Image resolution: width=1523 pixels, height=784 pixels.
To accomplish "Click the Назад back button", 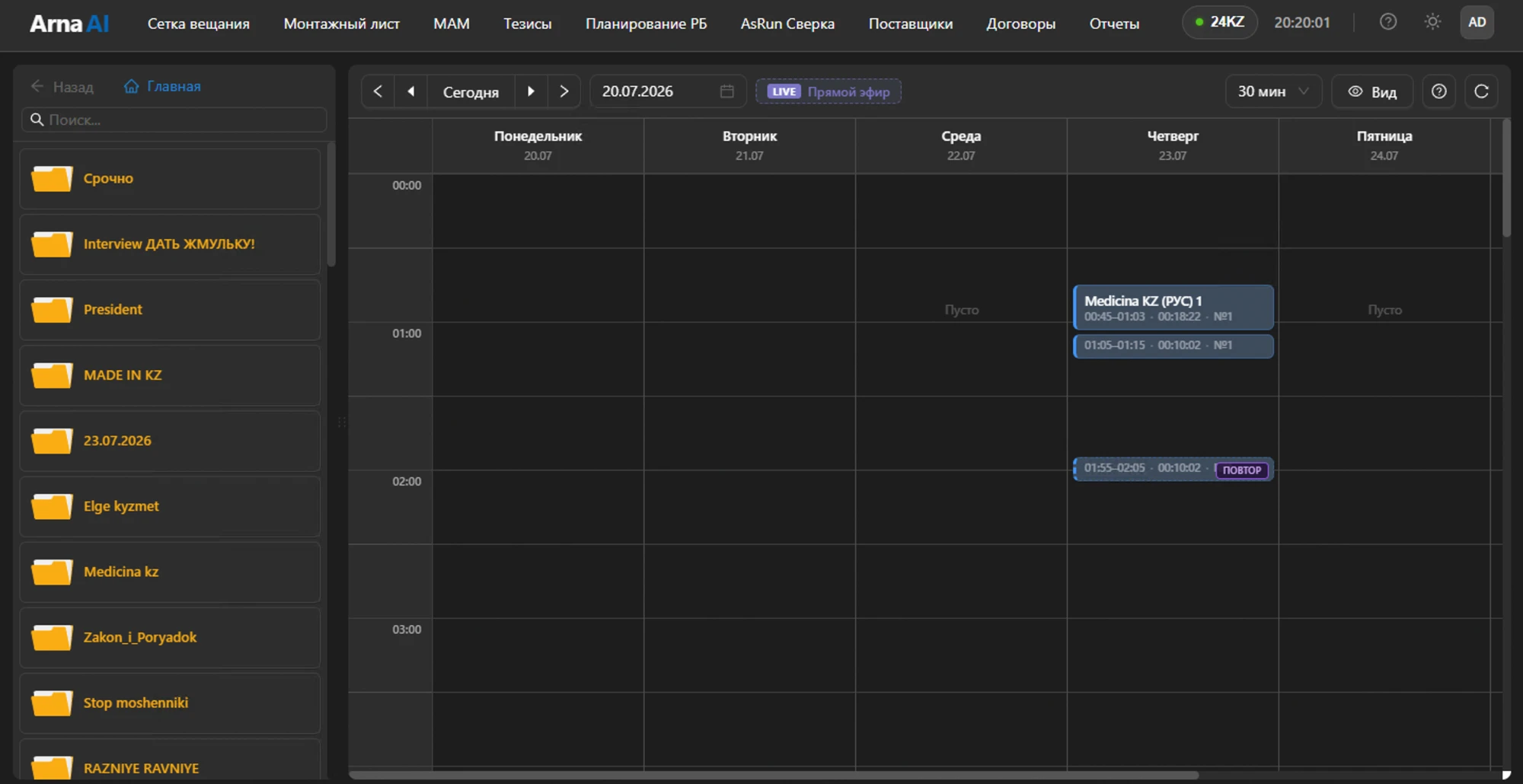I will tap(62, 87).
